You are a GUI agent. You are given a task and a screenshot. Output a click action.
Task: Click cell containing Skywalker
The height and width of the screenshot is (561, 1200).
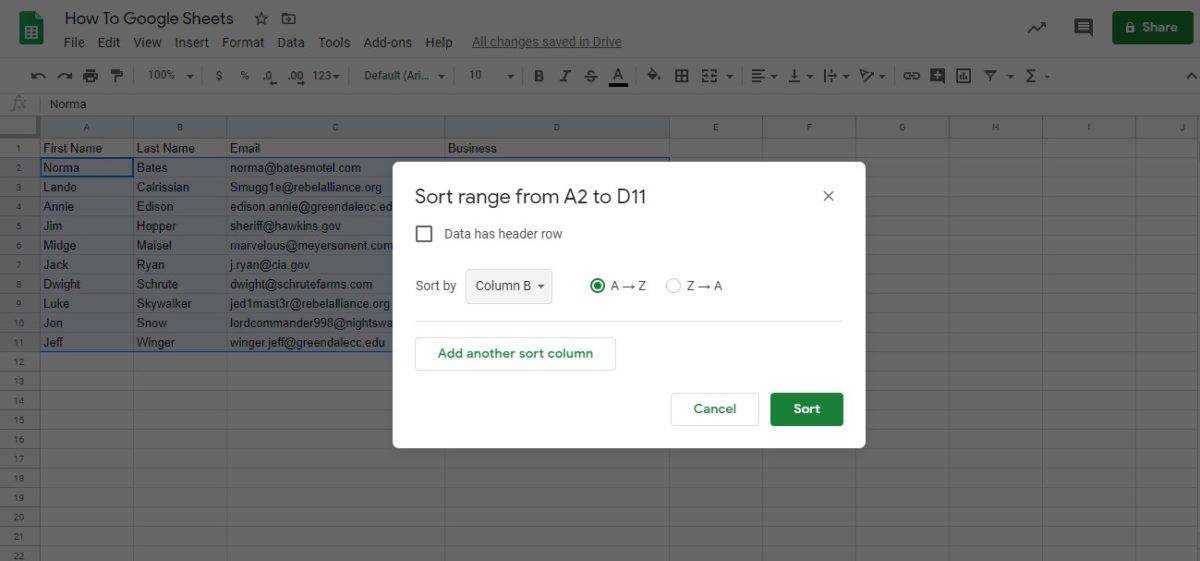180,303
